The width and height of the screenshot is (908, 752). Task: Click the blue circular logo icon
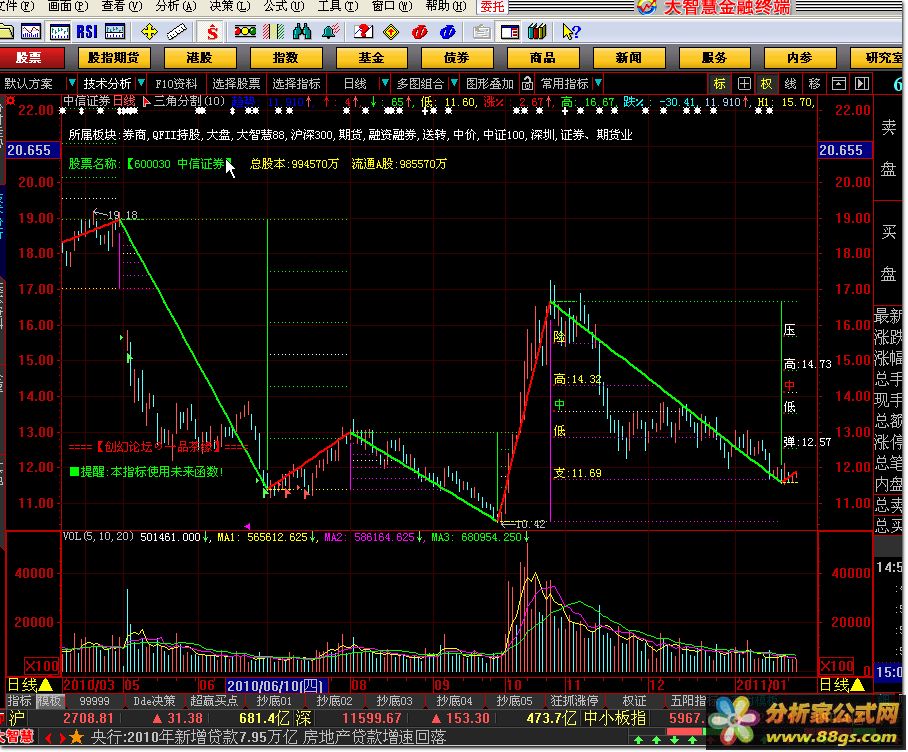[x=448, y=31]
